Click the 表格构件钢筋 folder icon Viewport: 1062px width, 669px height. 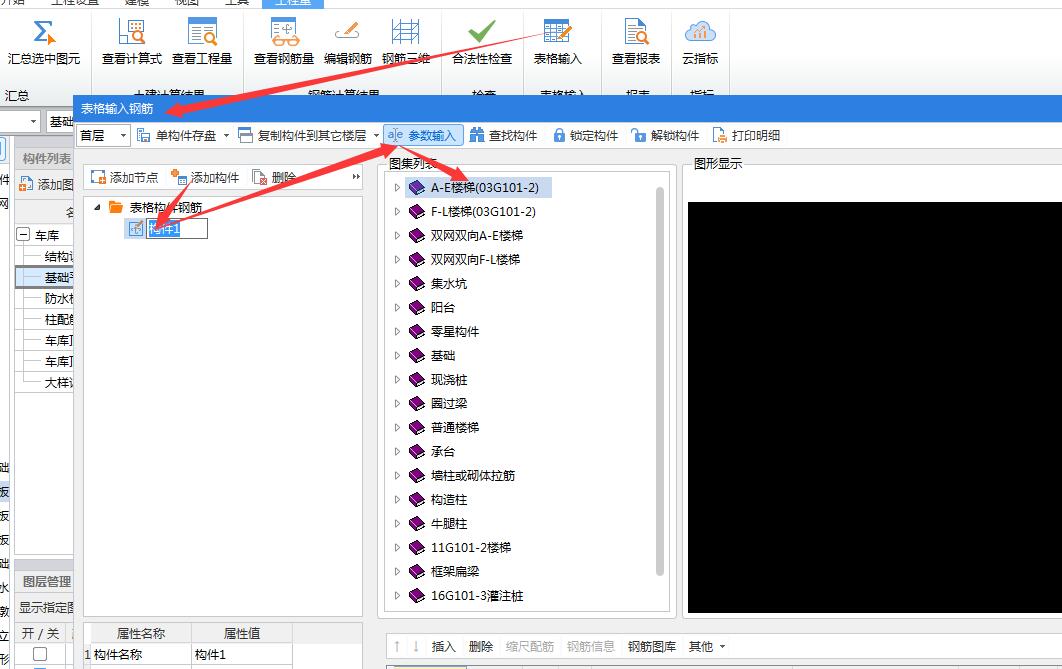(x=116, y=207)
